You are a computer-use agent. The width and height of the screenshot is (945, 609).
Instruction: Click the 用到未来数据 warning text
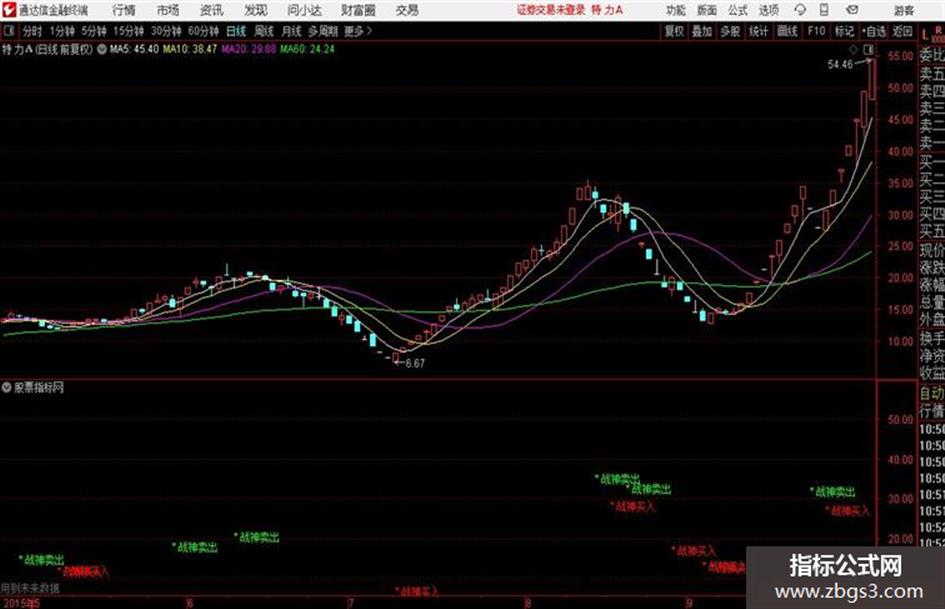pos(30,588)
